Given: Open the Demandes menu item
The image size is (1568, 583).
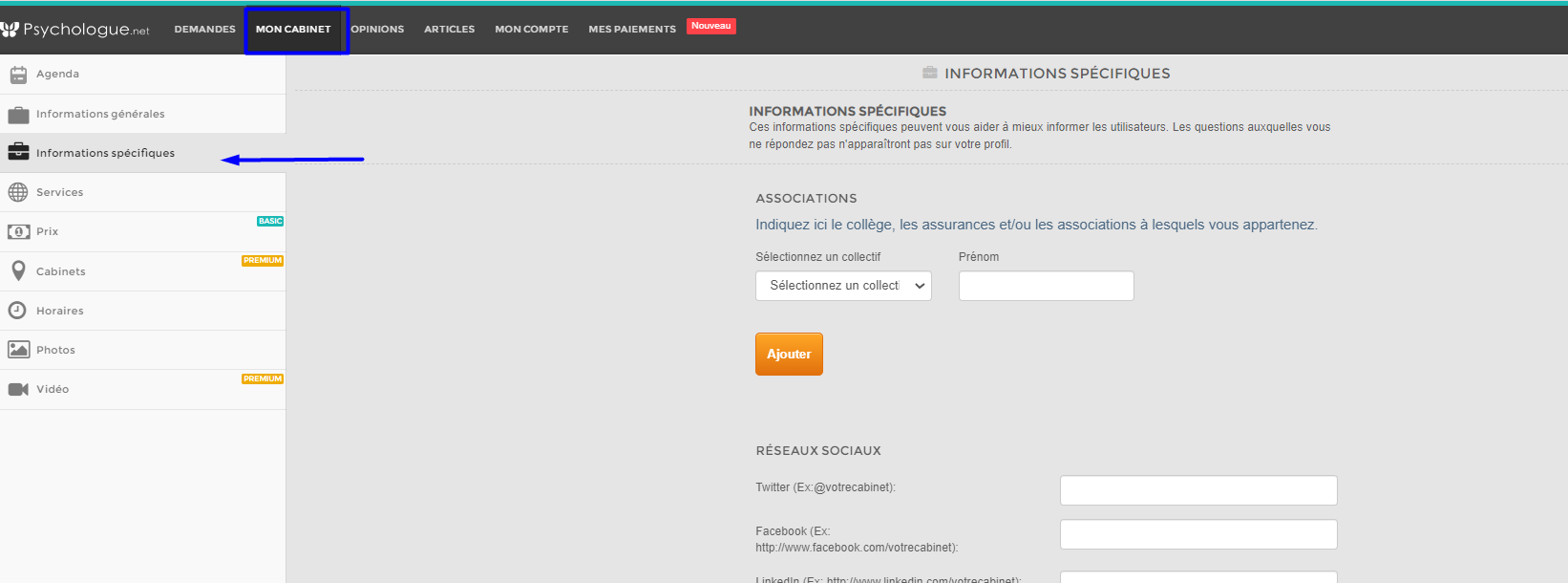Looking at the screenshot, I should tap(204, 30).
